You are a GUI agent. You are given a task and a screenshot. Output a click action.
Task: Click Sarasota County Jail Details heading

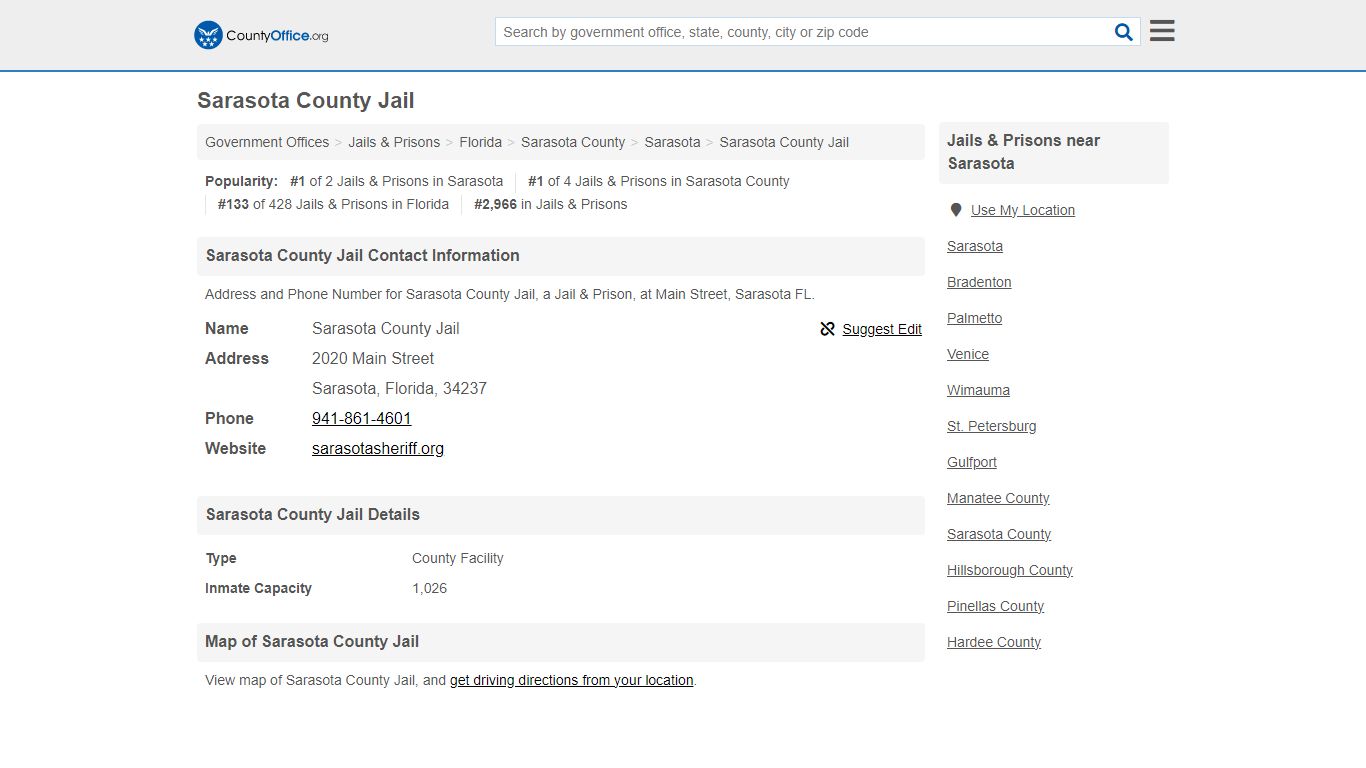point(313,515)
